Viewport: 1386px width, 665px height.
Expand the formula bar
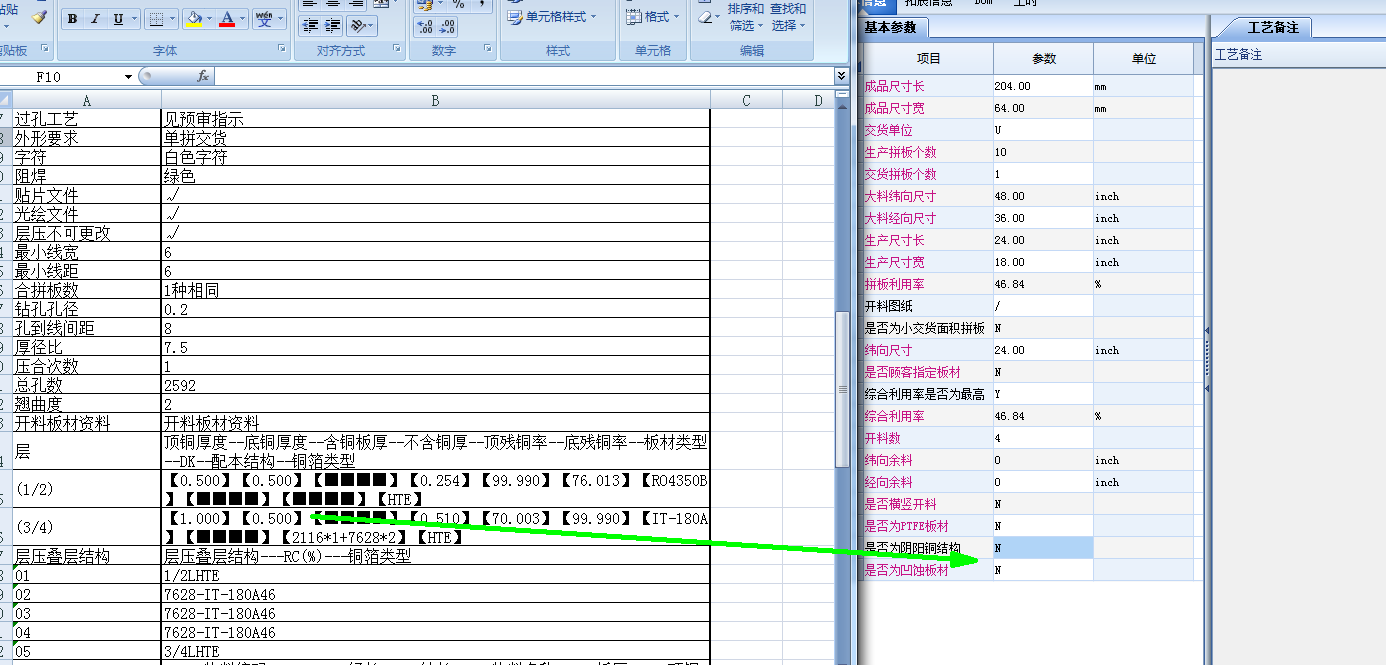click(x=841, y=76)
